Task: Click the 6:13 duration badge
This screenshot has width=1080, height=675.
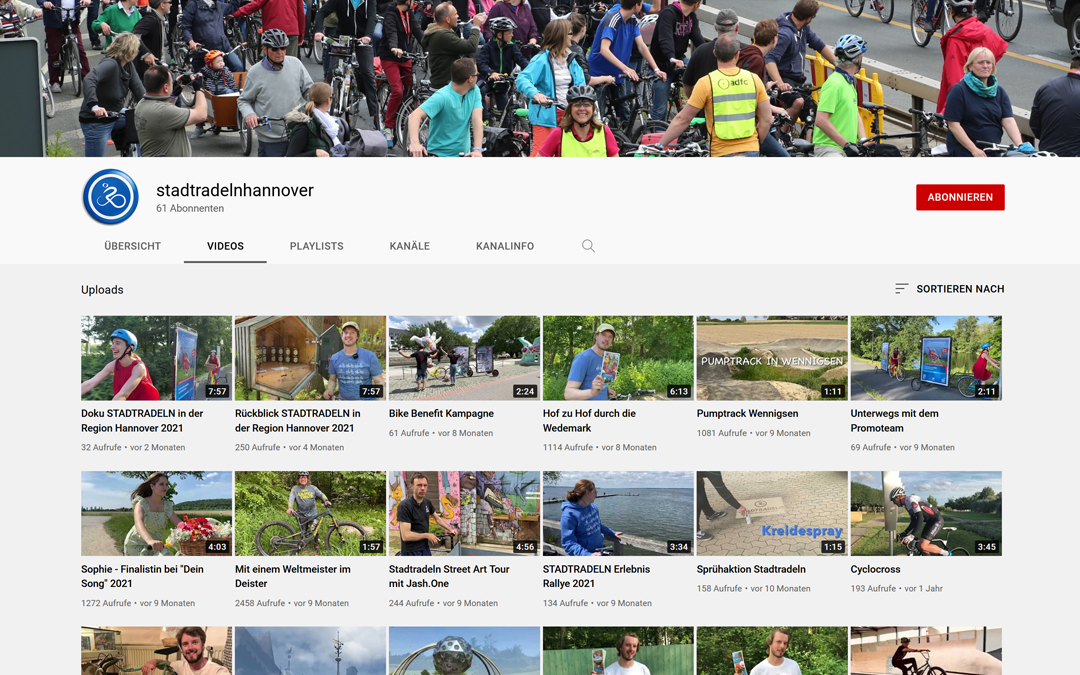Action: tap(678, 391)
